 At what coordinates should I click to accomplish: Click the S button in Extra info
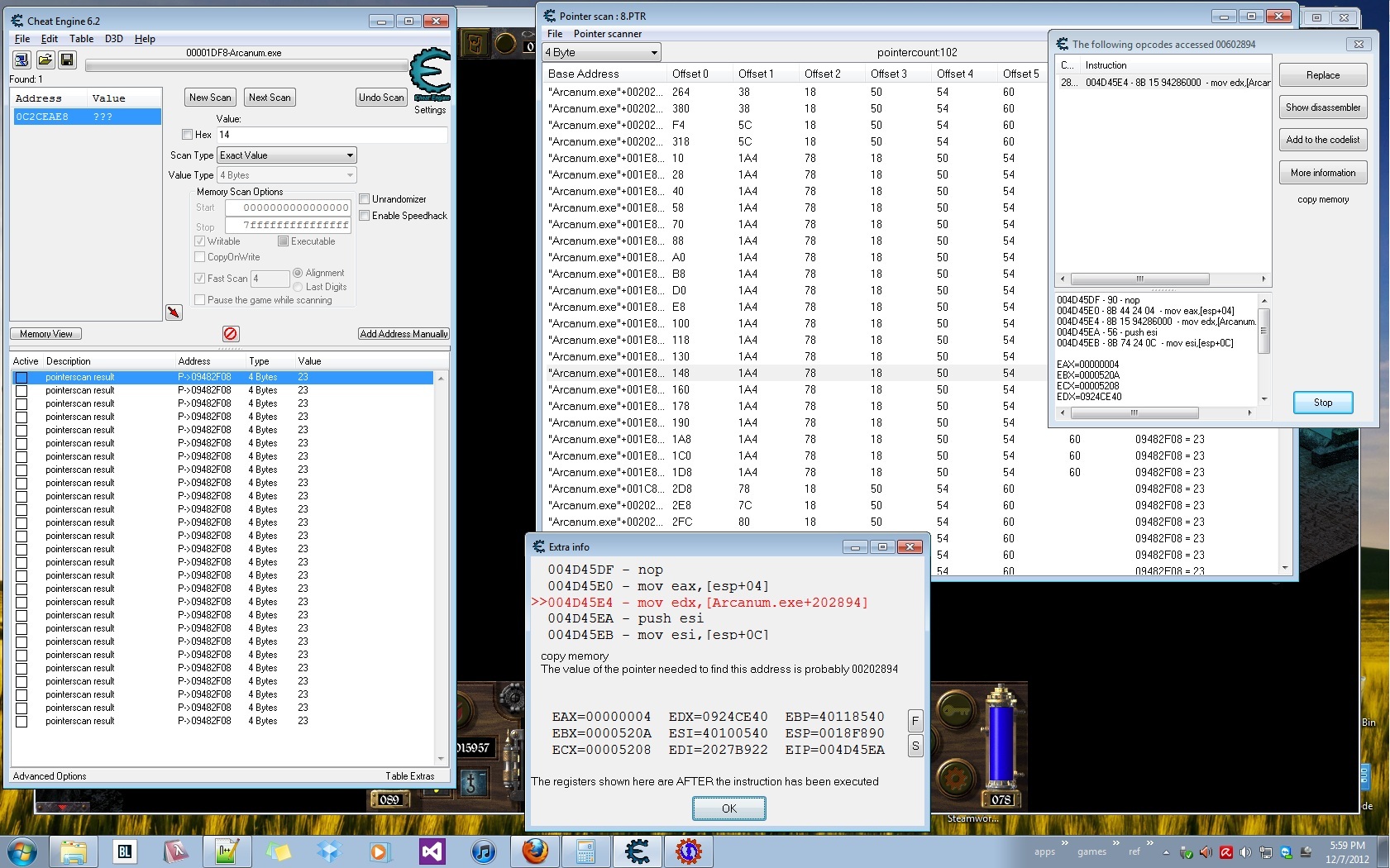pyautogui.click(x=915, y=746)
